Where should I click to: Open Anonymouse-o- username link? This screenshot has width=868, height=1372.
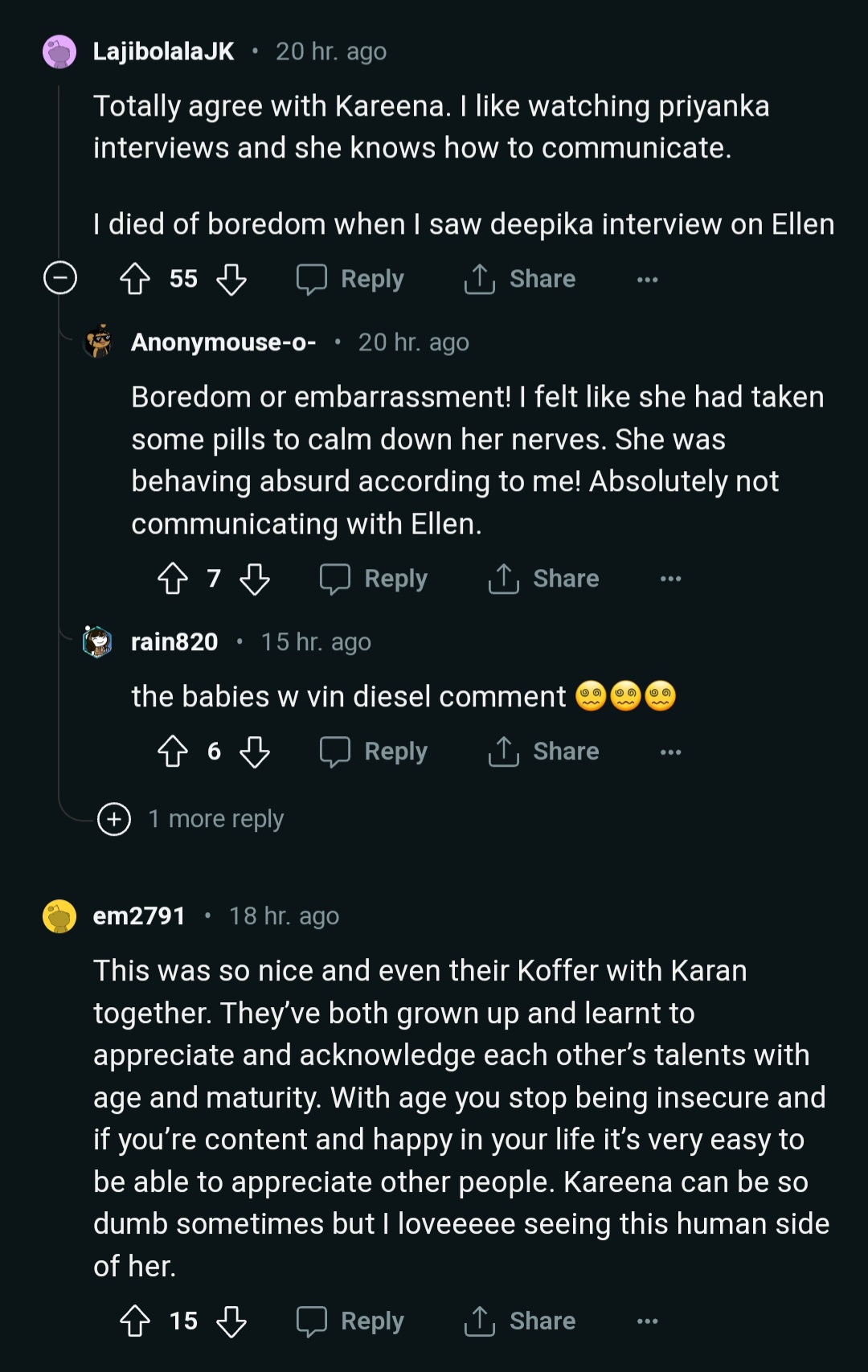click(223, 342)
